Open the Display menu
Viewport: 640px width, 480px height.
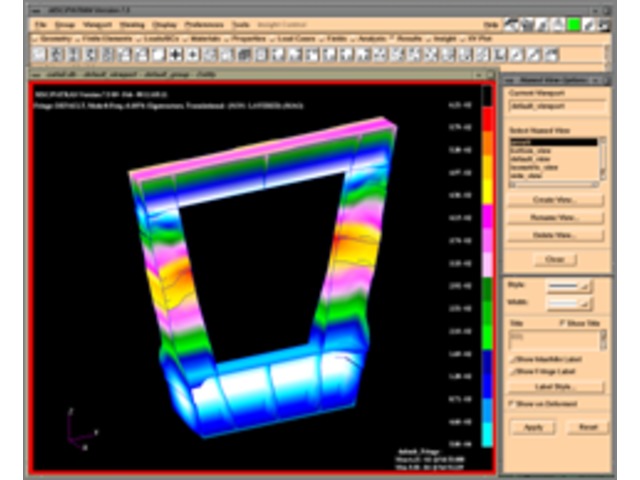164,25
